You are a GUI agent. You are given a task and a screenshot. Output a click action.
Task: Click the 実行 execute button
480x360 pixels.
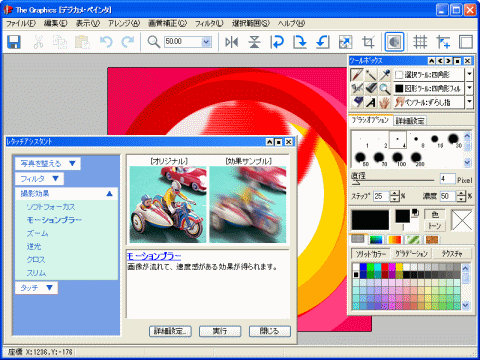coord(220,331)
